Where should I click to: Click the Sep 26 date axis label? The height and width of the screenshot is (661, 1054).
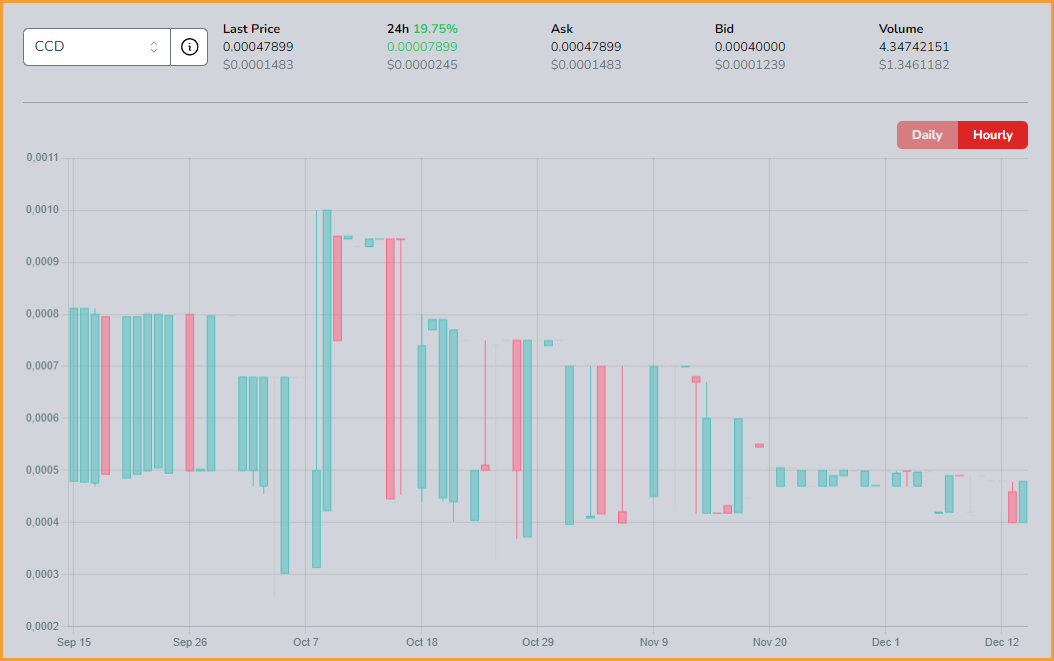click(x=190, y=642)
